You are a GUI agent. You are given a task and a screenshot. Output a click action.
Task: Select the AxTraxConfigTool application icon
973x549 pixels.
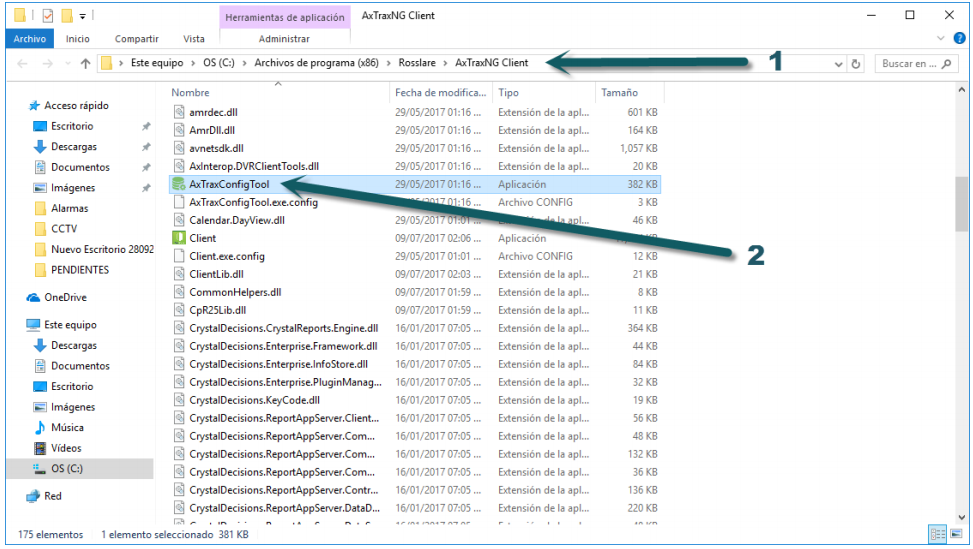point(179,184)
